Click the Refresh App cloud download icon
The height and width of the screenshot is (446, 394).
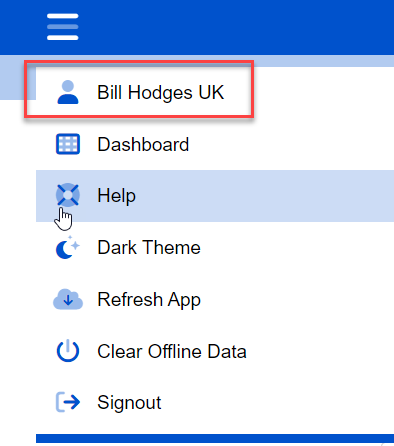68,299
